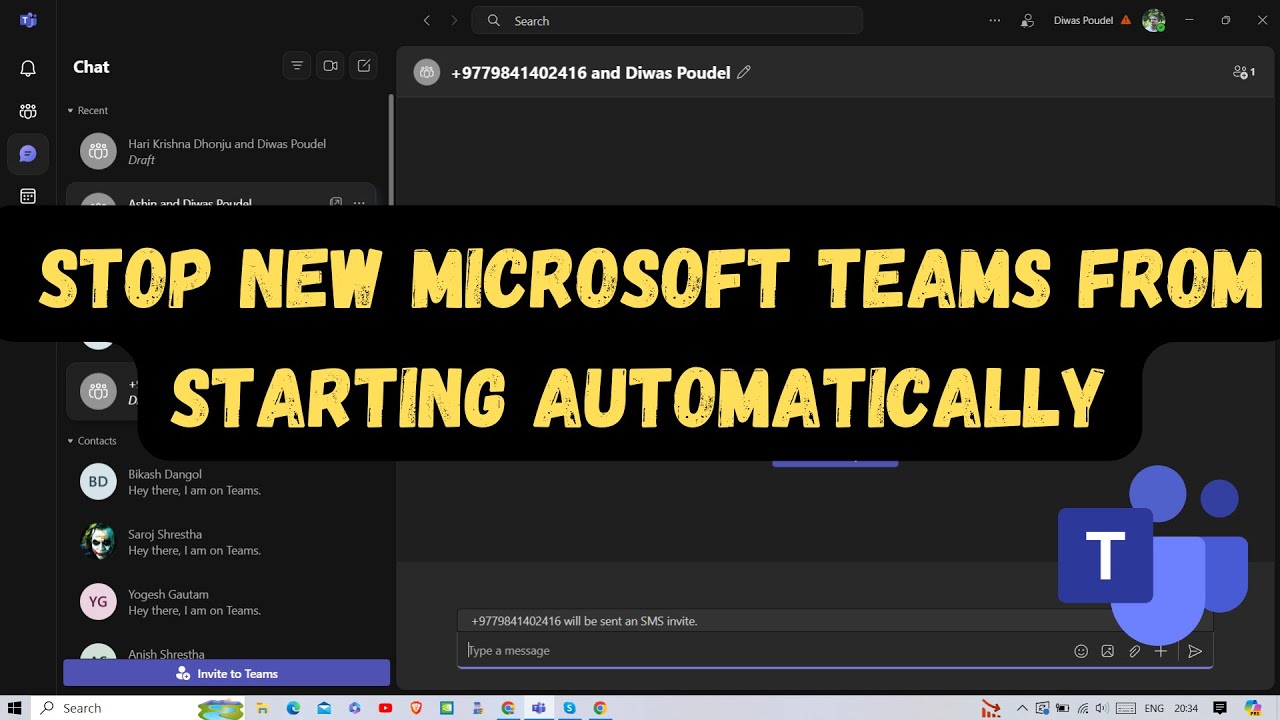Click the Search box at the top

click(x=667, y=20)
